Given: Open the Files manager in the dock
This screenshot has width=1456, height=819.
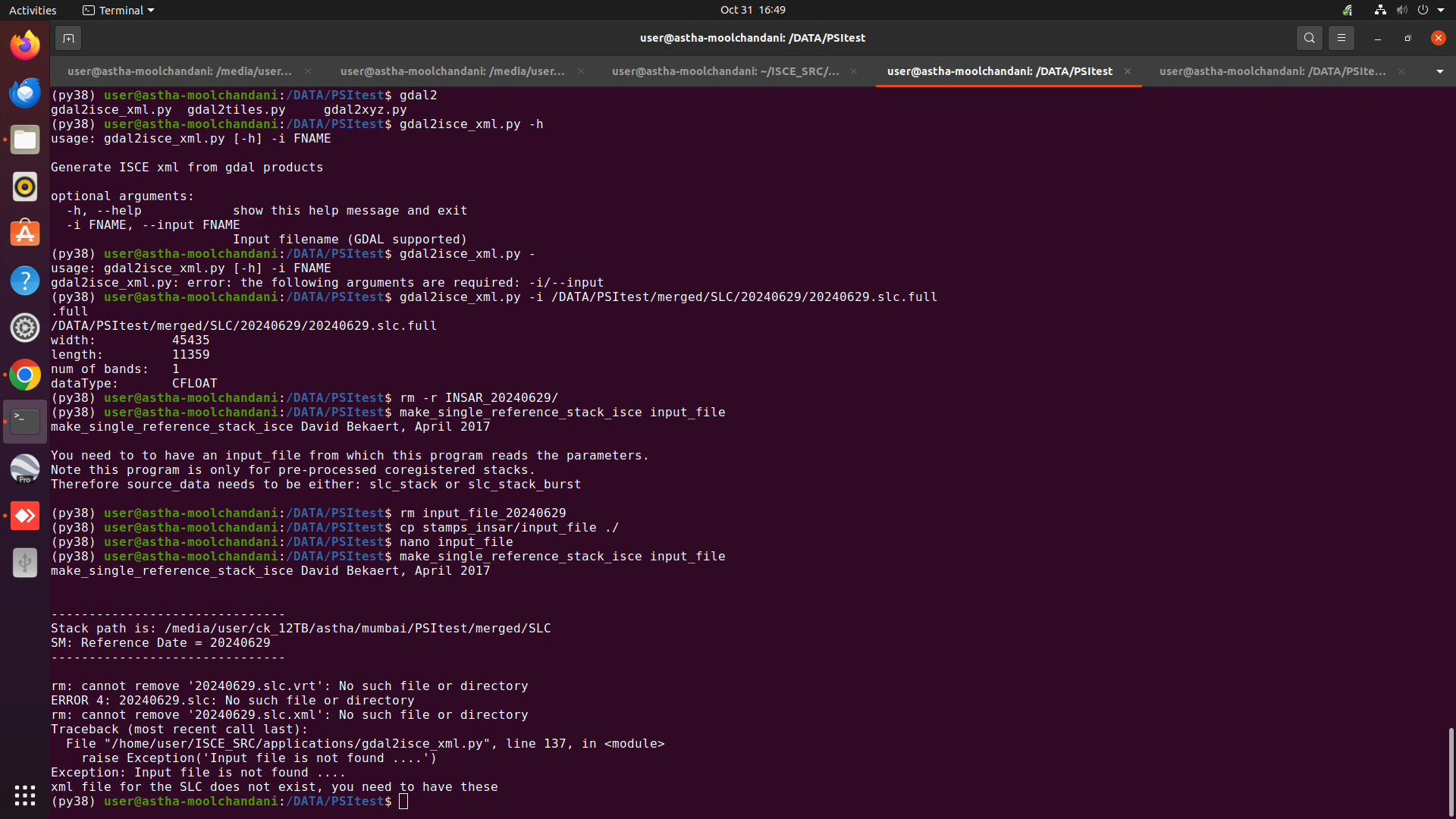Looking at the screenshot, I should click(25, 140).
